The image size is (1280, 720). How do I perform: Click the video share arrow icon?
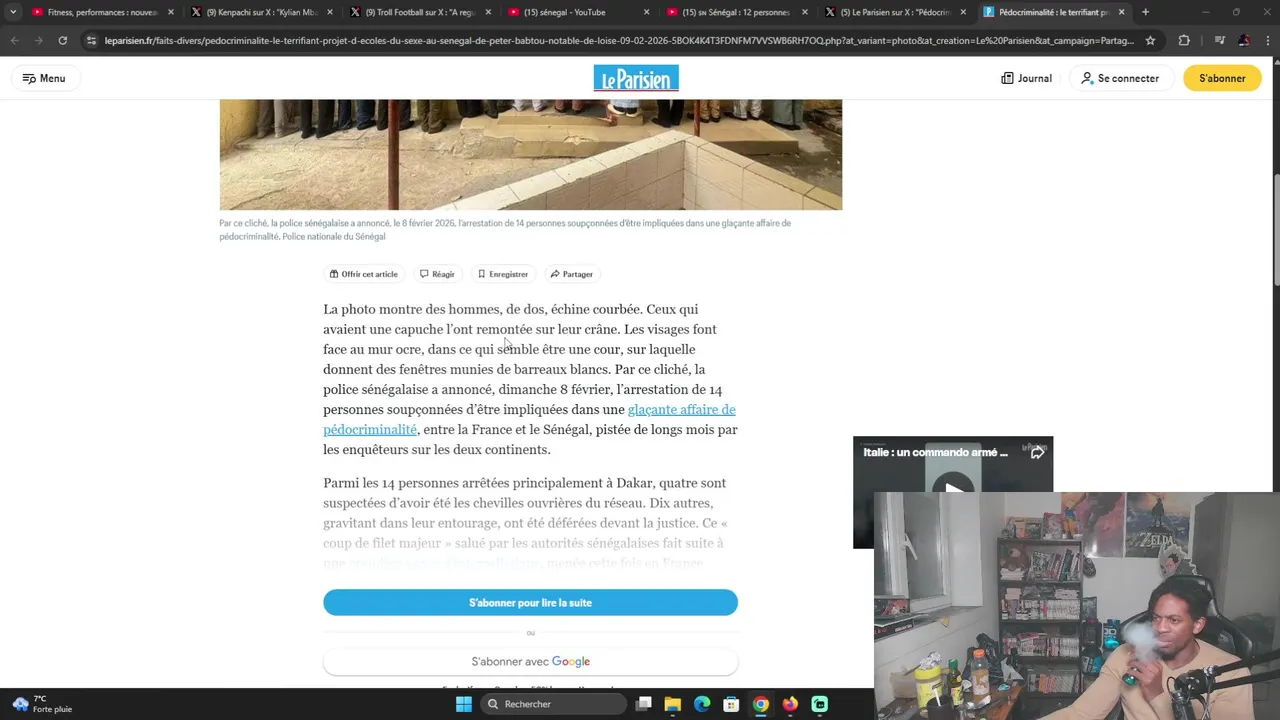pyautogui.click(x=1037, y=453)
